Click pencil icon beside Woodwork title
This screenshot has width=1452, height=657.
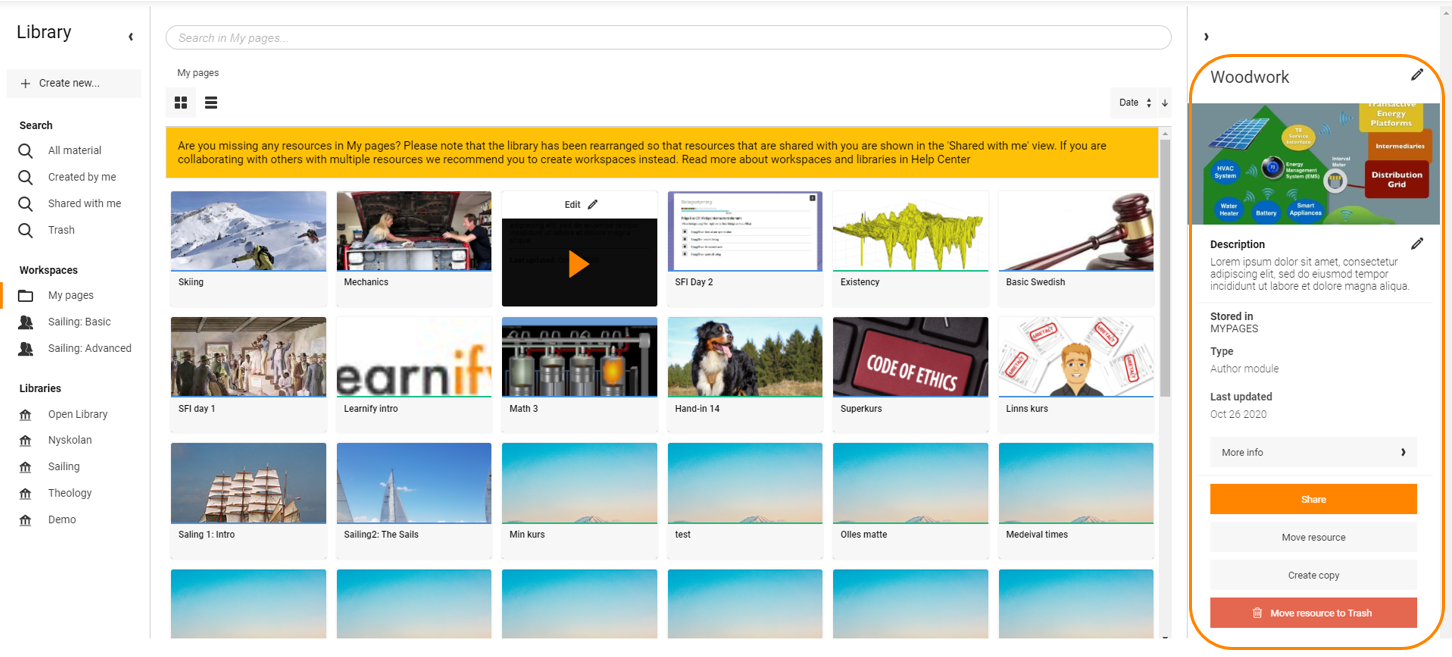[1416, 76]
